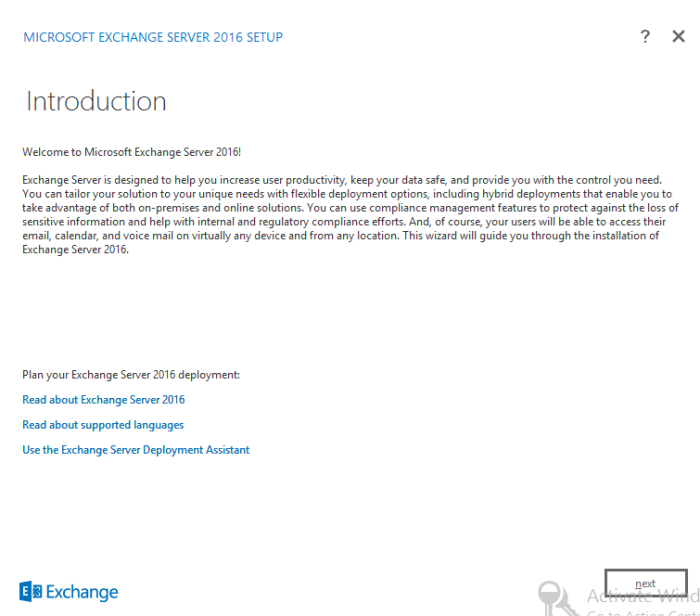This screenshot has height=616, width=700.
Task: Click the Microsoft Exchange Server 2016 Setup title text
Action: tap(153, 37)
